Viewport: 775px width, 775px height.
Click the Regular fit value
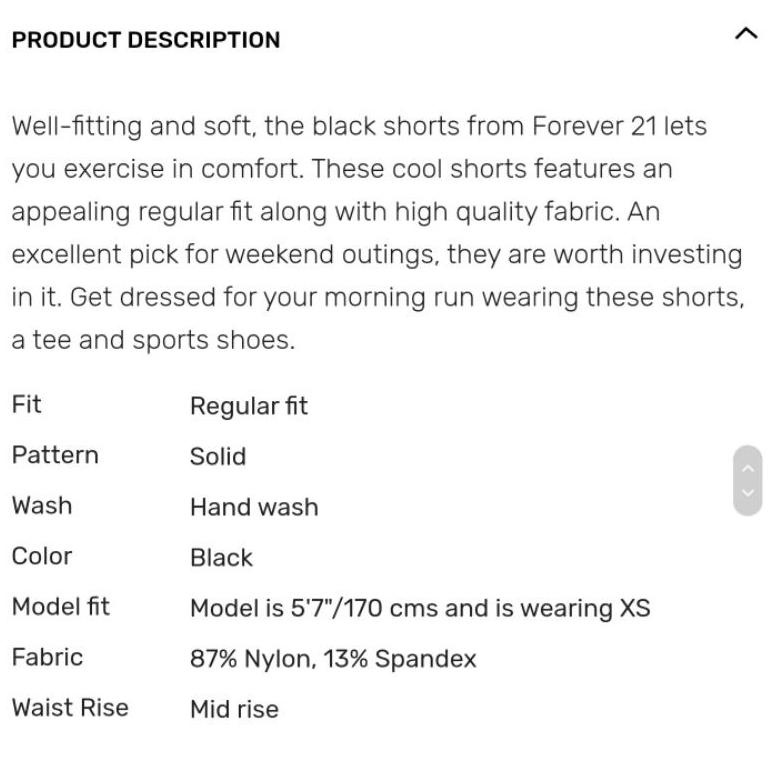point(249,406)
